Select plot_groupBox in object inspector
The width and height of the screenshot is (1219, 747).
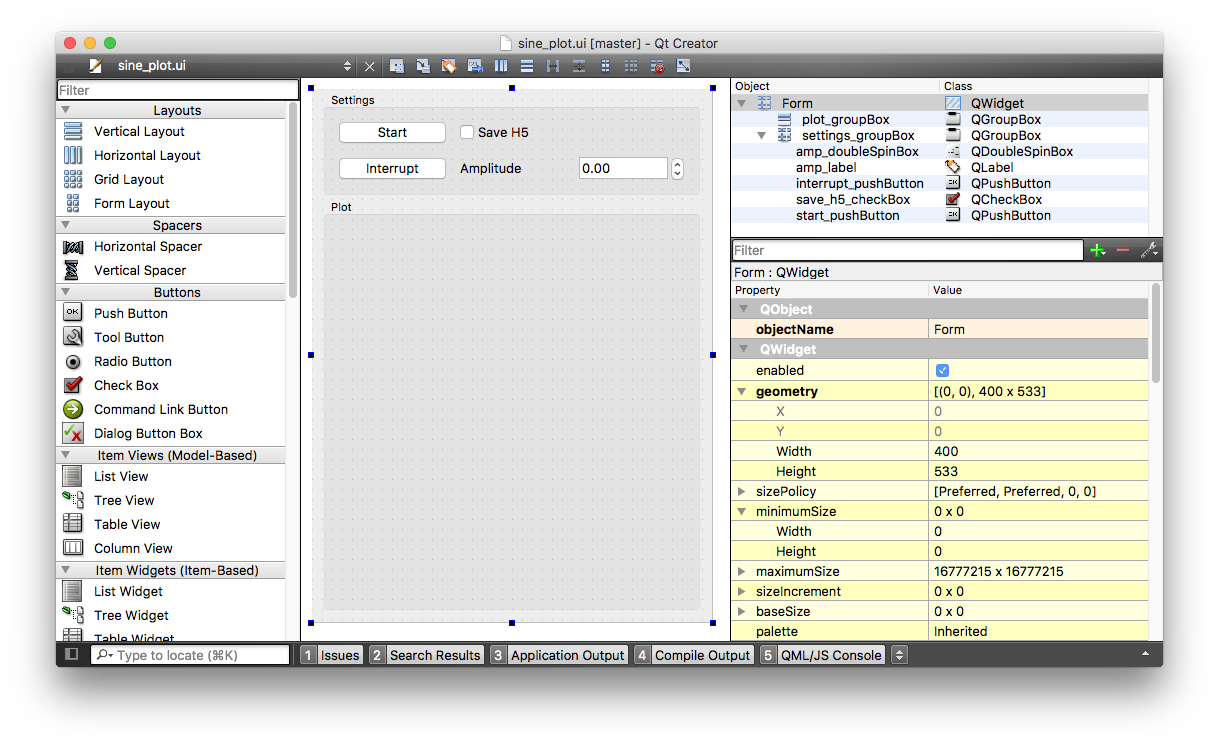pos(845,119)
